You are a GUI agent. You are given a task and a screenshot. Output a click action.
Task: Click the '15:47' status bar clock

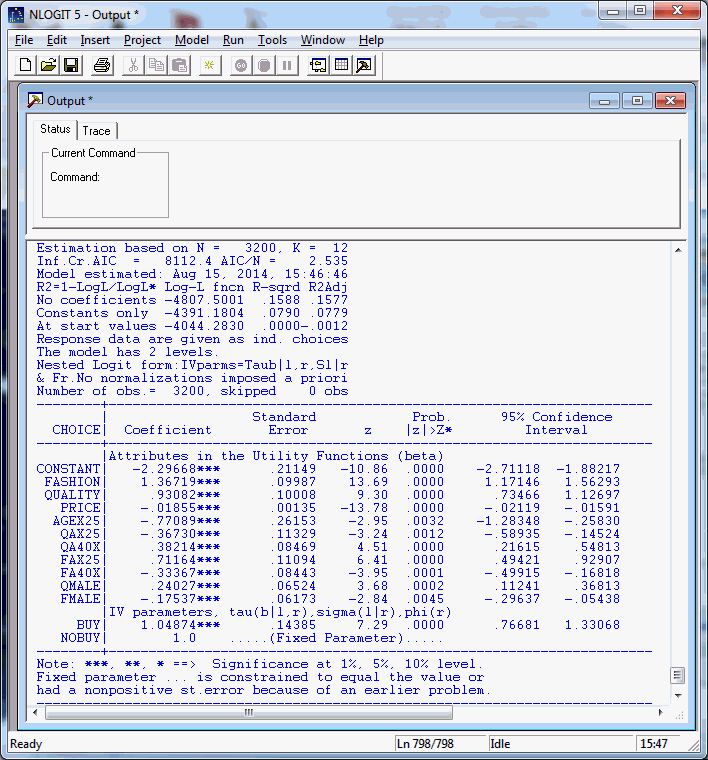coord(654,744)
